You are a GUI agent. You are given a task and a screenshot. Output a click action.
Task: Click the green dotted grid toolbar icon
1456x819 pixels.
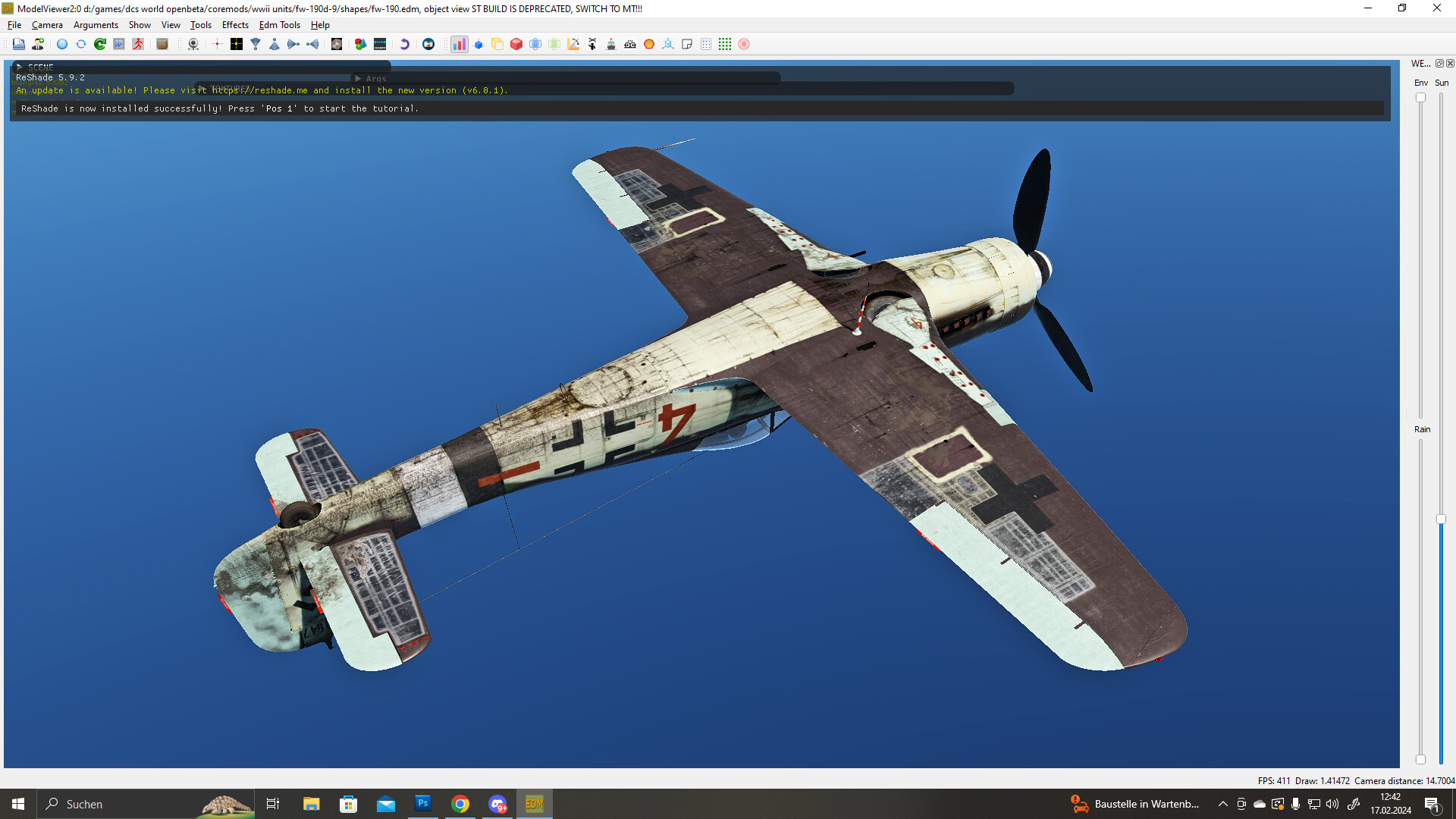[x=725, y=44]
